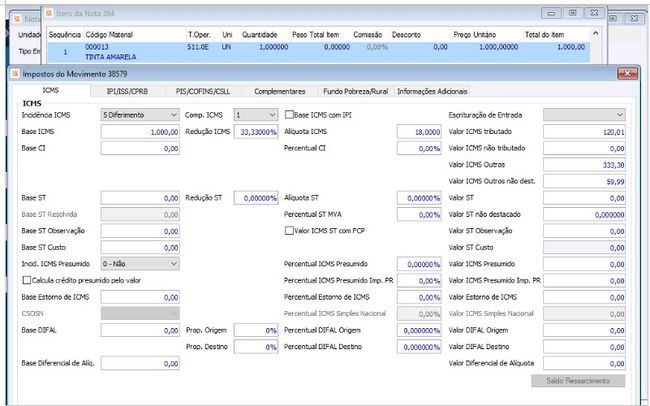The height and width of the screenshot is (406, 650).
Task: Click the Percentual CI field
Action: click(419, 148)
